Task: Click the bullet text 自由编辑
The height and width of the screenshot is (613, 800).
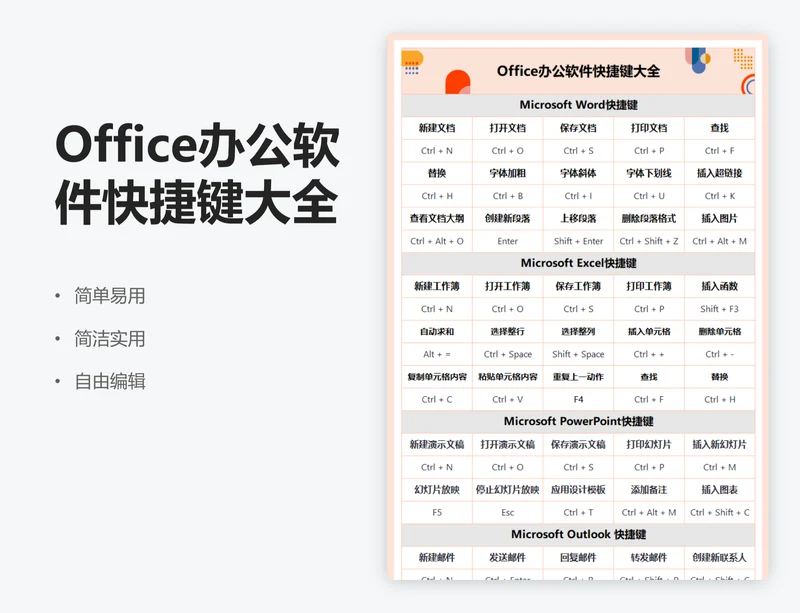Action: pos(110,381)
